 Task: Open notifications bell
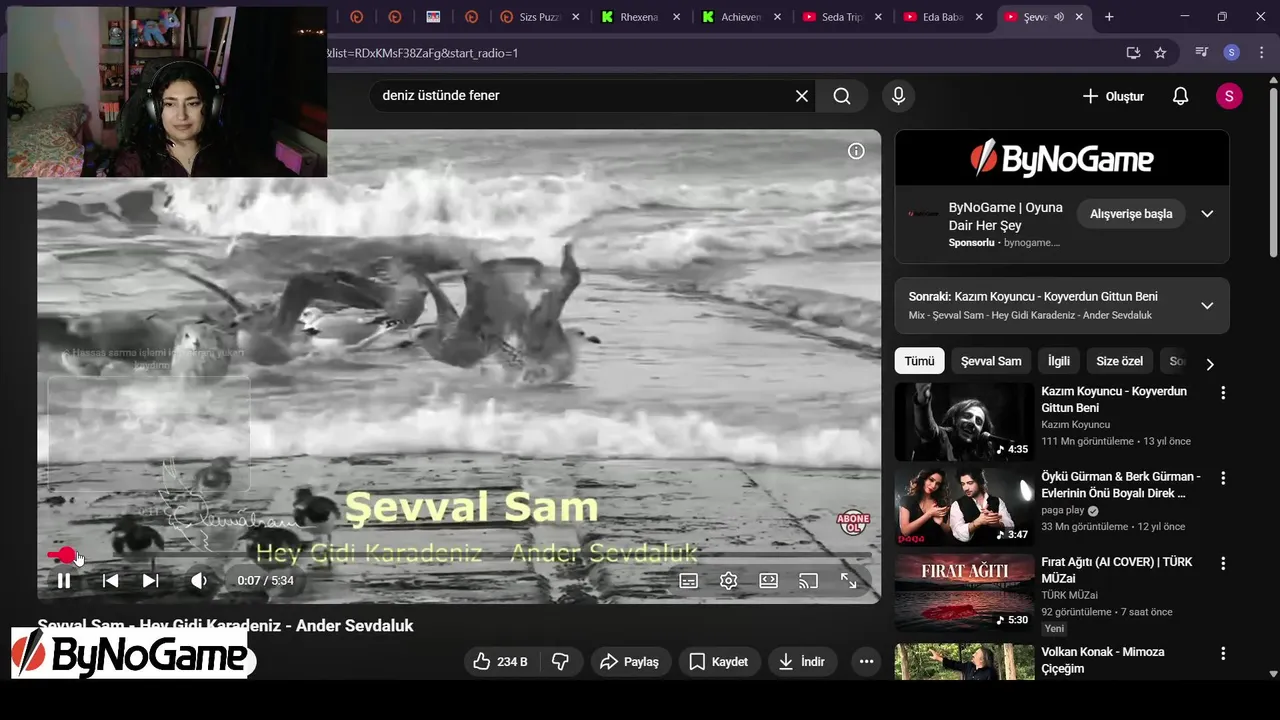coord(1180,96)
